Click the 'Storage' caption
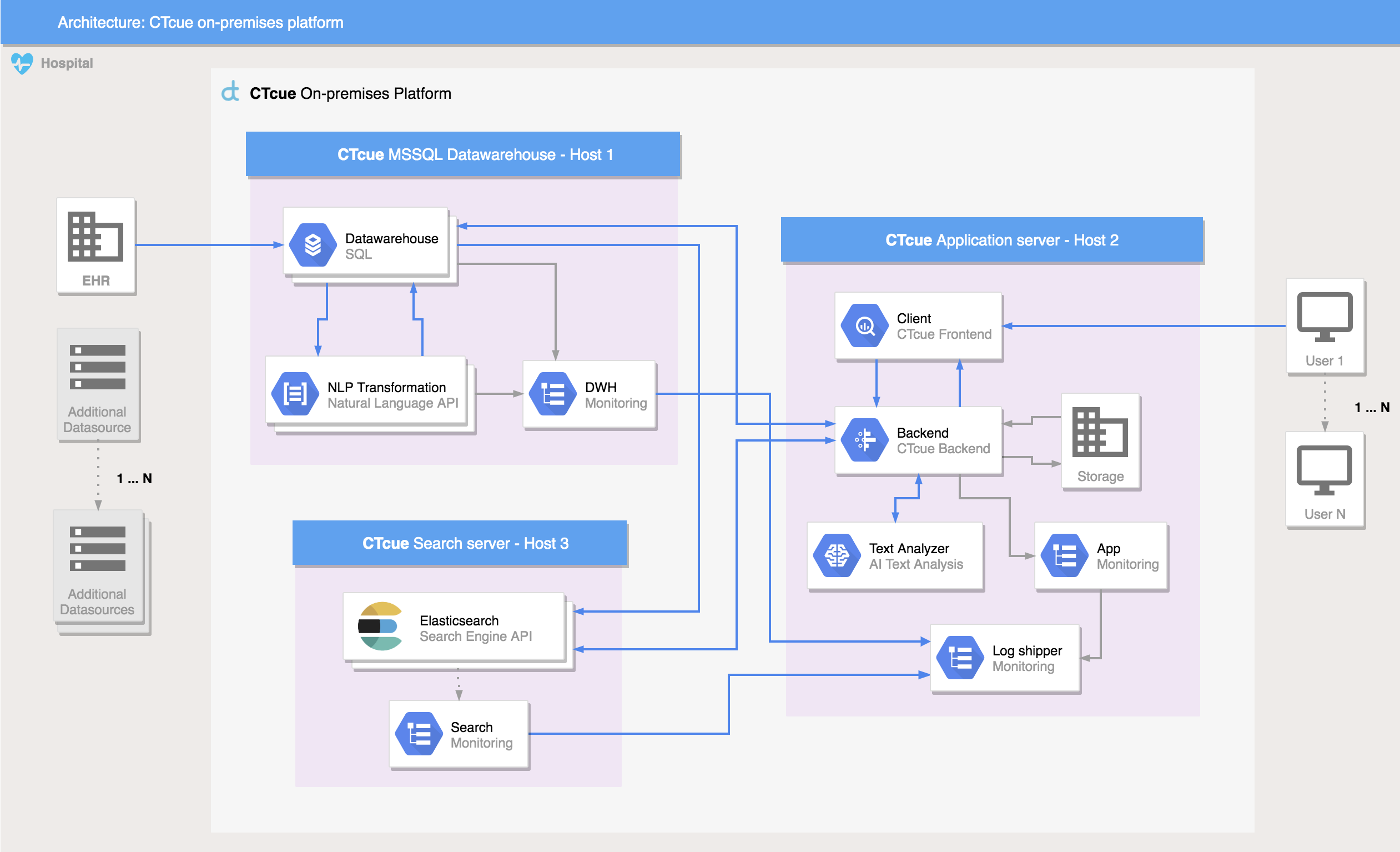Viewport: 1400px width, 852px height. 1100,477
